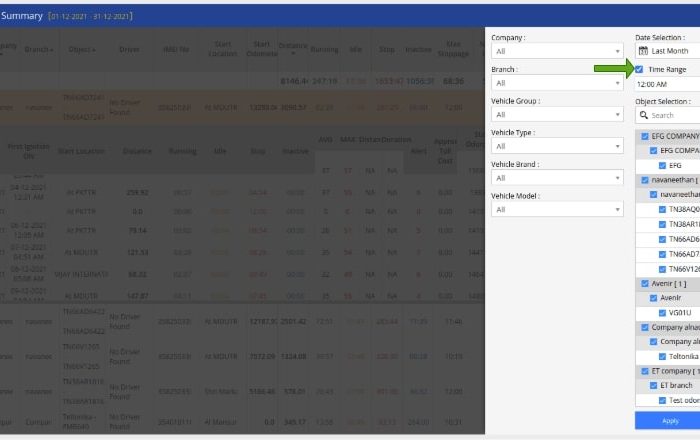The width and height of the screenshot is (700, 441).
Task: Uncheck the TN38AQ vehicle checkbox
Action: (663, 209)
